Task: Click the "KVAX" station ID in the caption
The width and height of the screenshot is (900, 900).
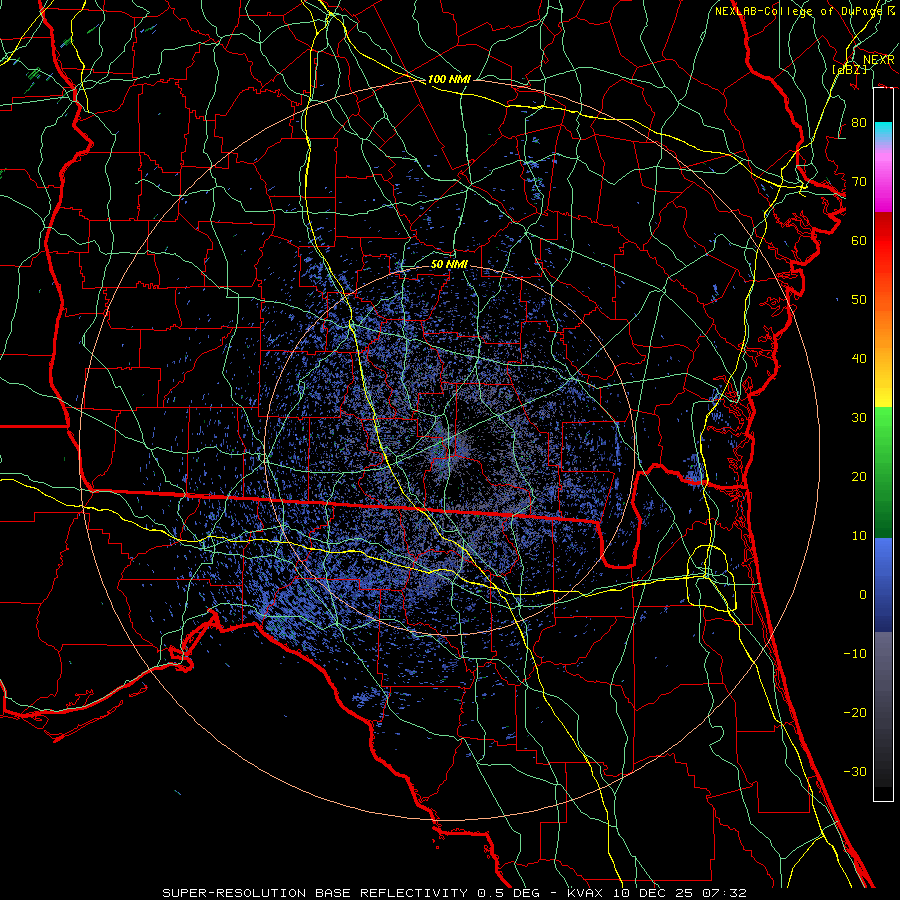Action: coord(584,893)
